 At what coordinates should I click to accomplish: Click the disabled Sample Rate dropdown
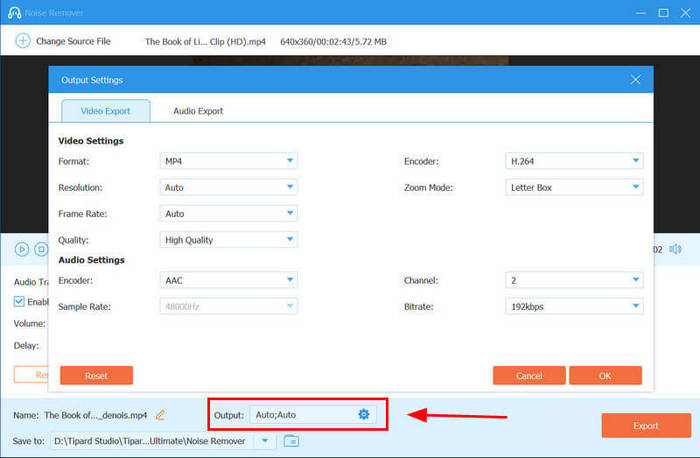(229, 307)
